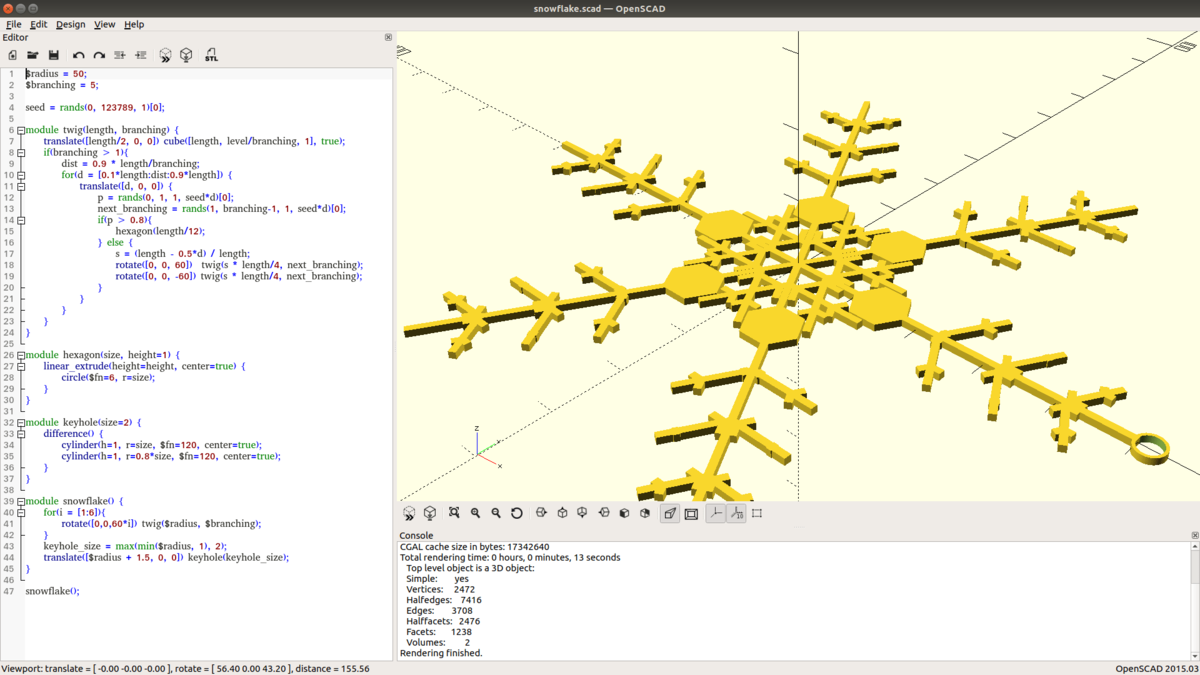Viewport: 1200px width, 675px height.
Task: Redo the last undone edit
Action: (x=99, y=55)
